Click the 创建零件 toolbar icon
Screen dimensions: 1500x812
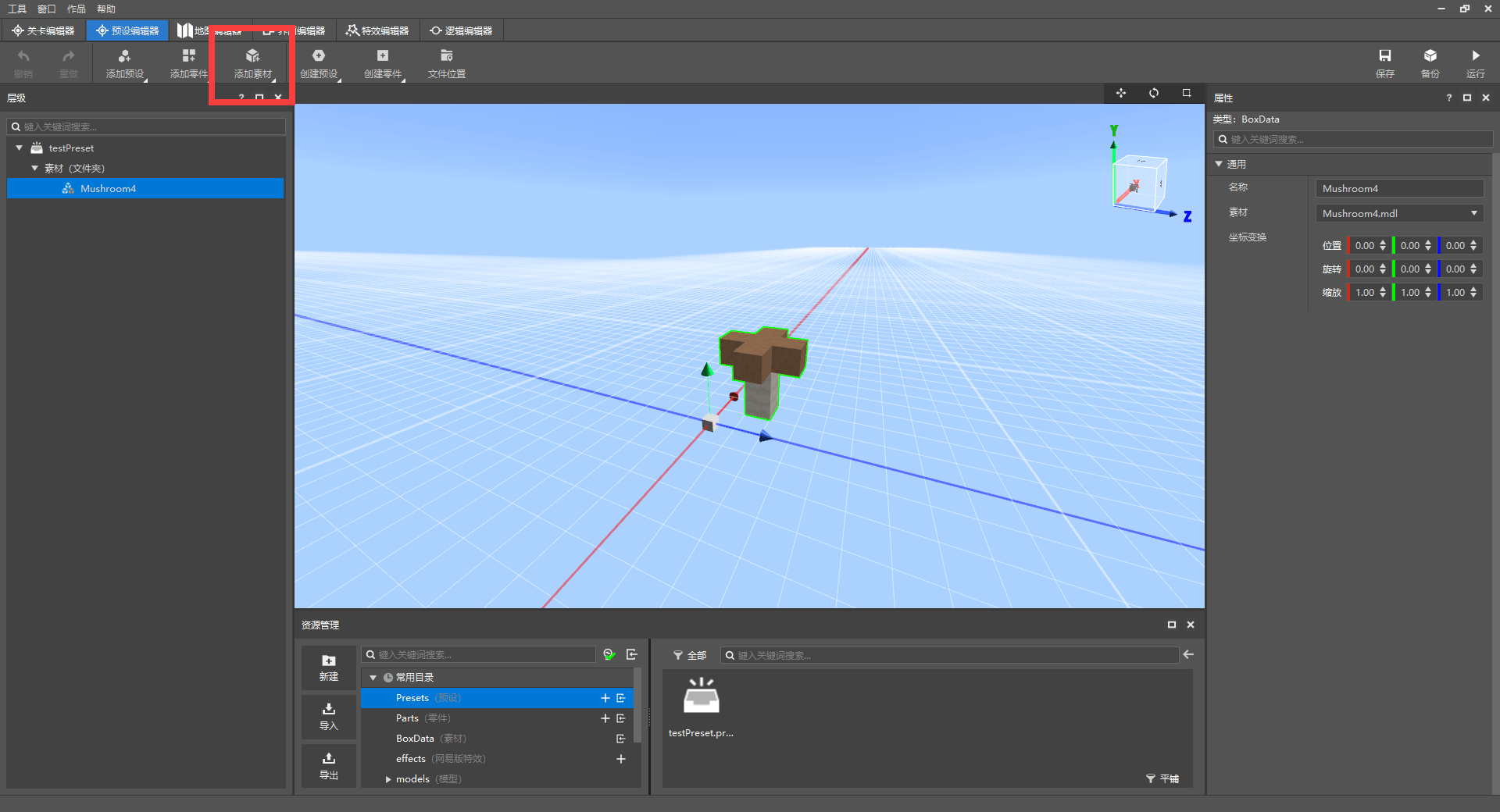tap(383, 63)
